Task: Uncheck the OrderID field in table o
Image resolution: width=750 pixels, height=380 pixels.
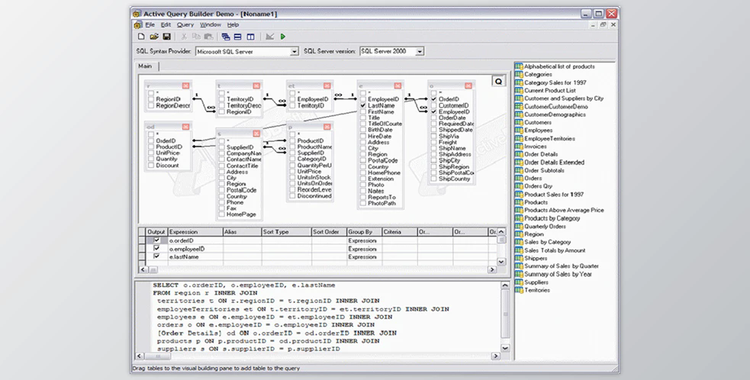Action: pyautogui.click(x=434, y=99)
